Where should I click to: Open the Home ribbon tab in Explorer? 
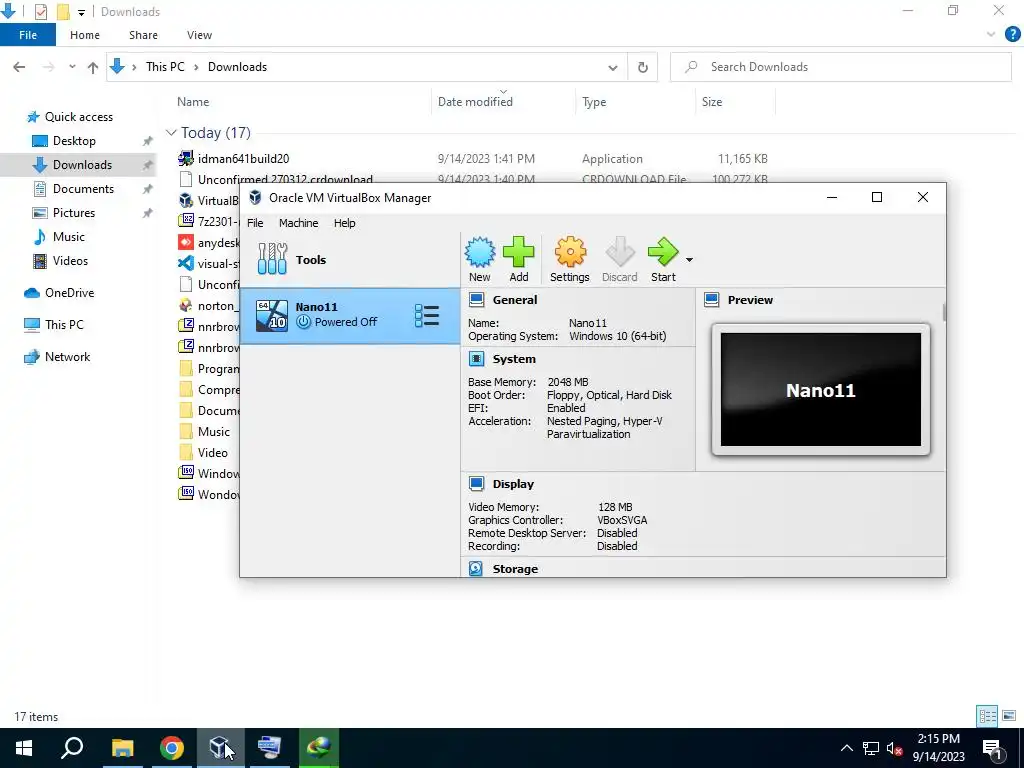85,35
